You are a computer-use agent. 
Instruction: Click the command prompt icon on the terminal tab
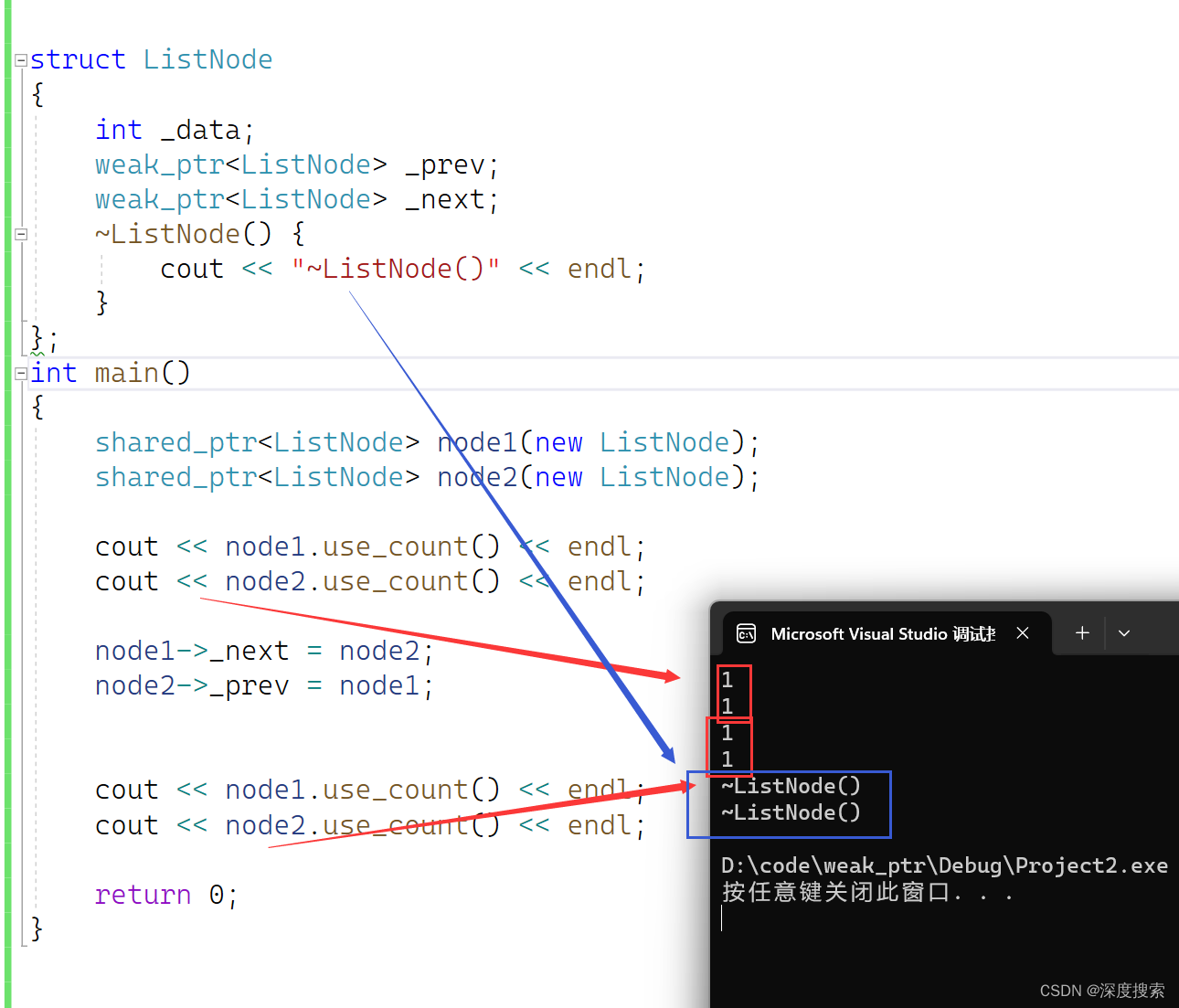[x=746, y=632]
